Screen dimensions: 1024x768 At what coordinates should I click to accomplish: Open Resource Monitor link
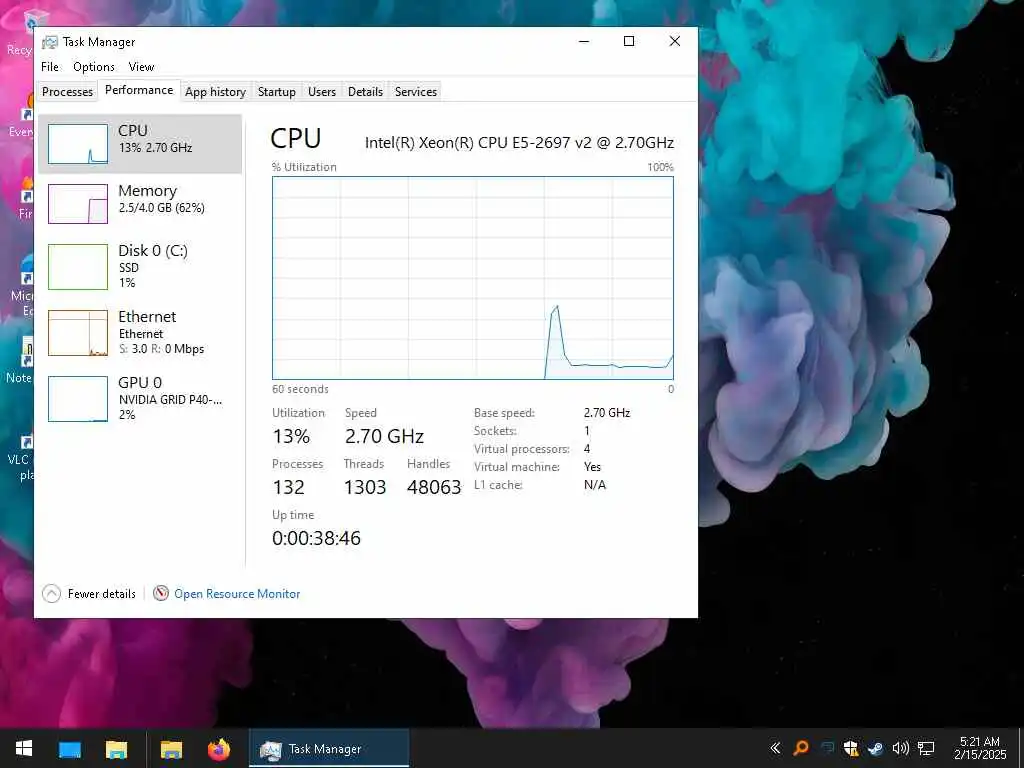237,594
